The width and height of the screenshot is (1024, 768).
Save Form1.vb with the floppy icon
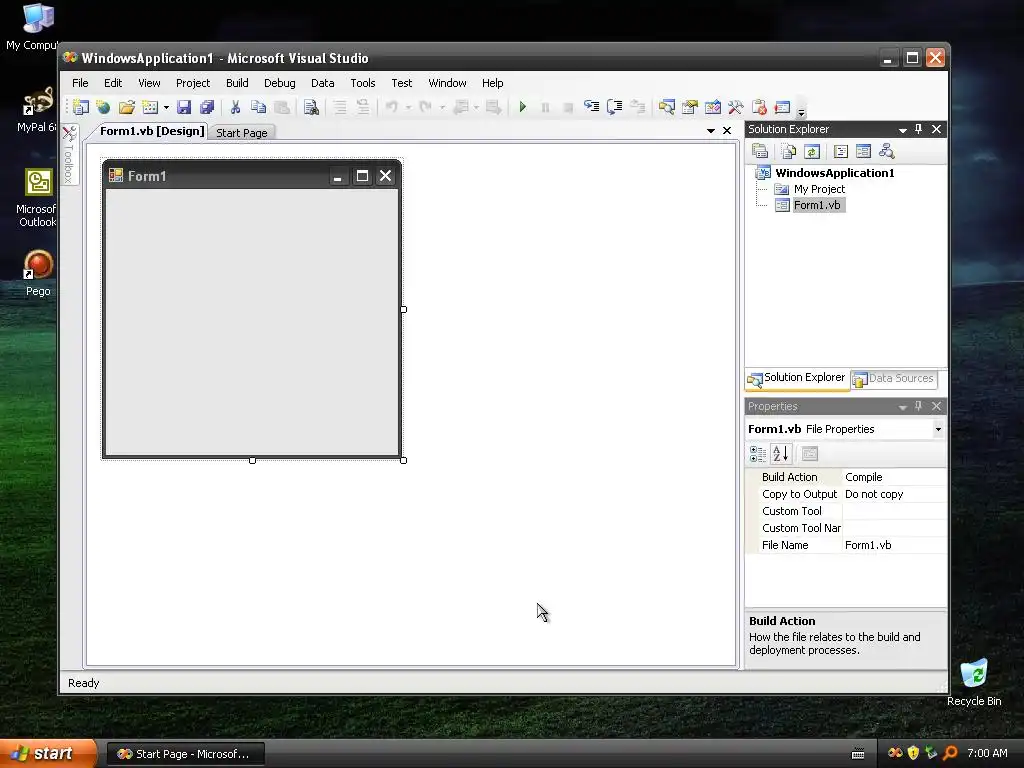(x=184, y=107)
